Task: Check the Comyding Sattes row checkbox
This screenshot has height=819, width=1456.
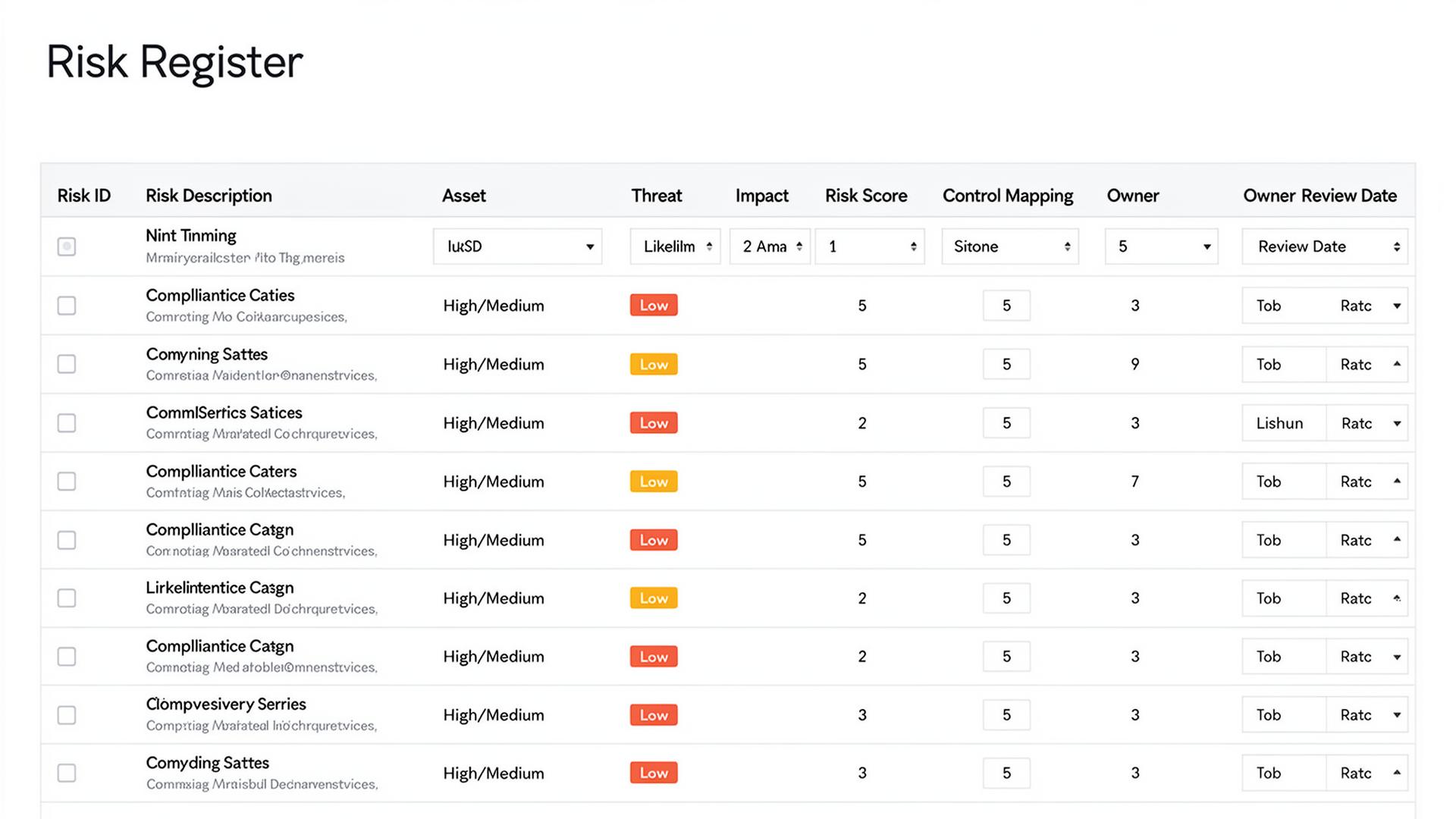Action: pyautogui.click(x=67, y=773)
